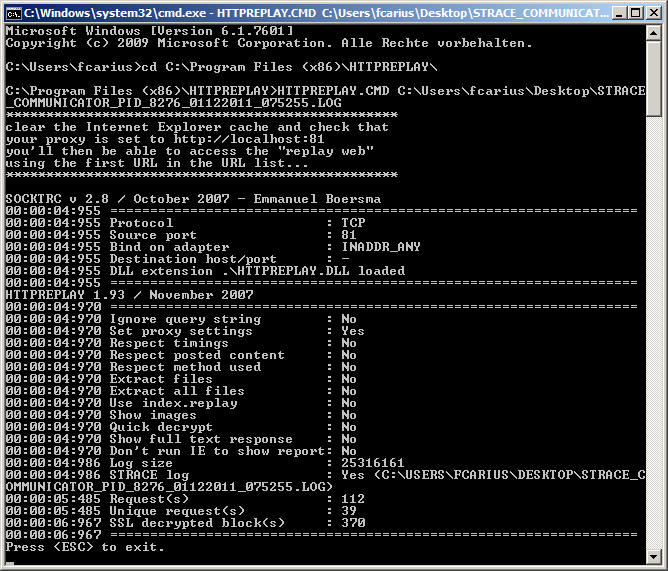The width and height of the screenshot is (668, 571).
Task: Click the 'STRACE log : Yes' line
Action: [x=325, y=474]
